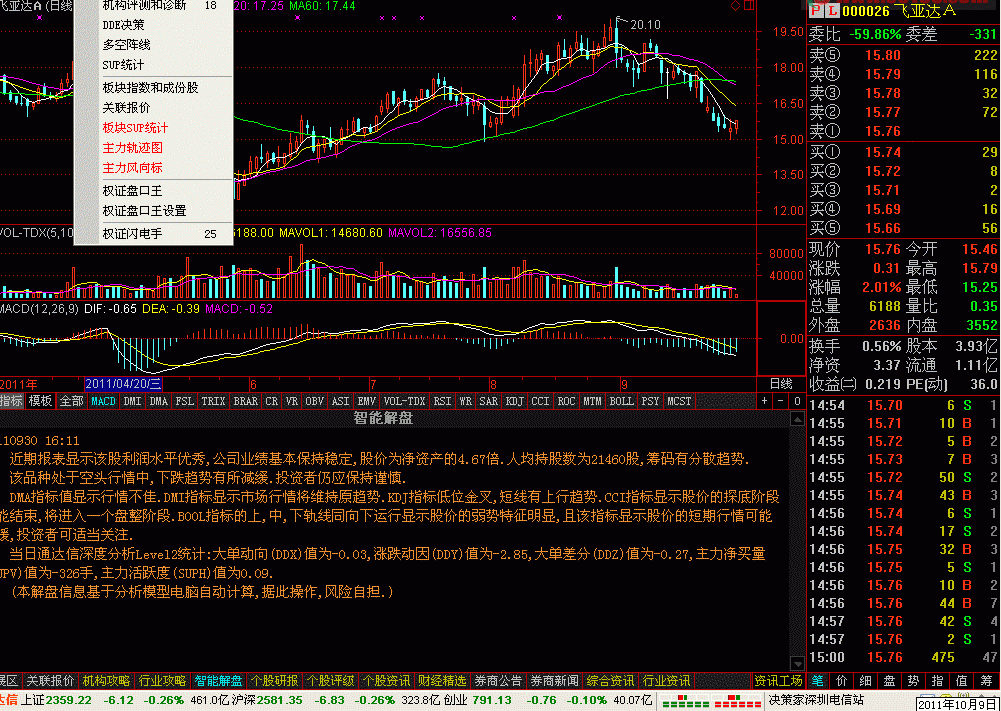Select the BRAR indicator tab
The height and width of the screenshot is (711, 1001).
tap(246, 401)
